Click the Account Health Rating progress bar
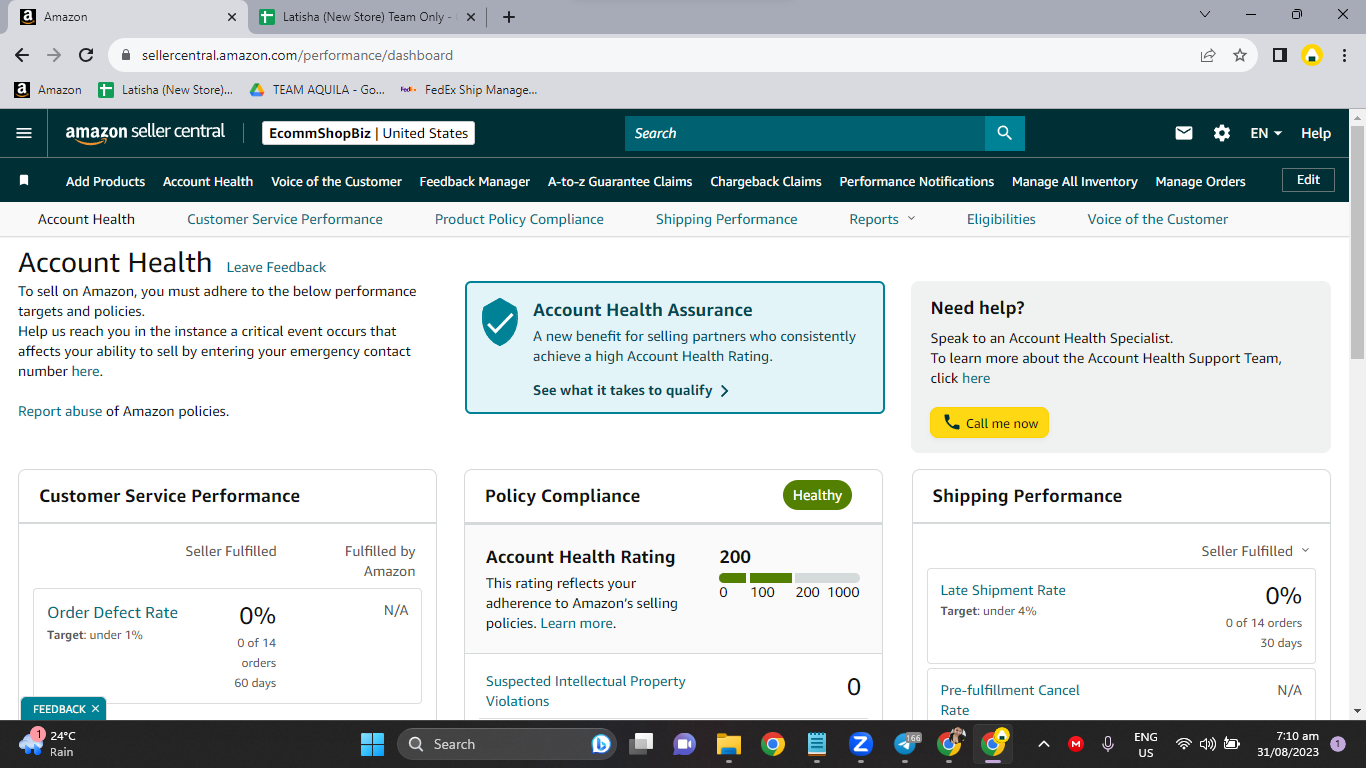Viewport: 1366px width, 768px height. click(x=789, y=578)
